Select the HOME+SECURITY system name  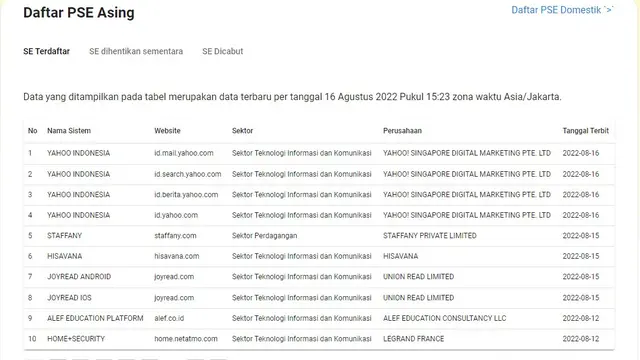coord(76,339)
